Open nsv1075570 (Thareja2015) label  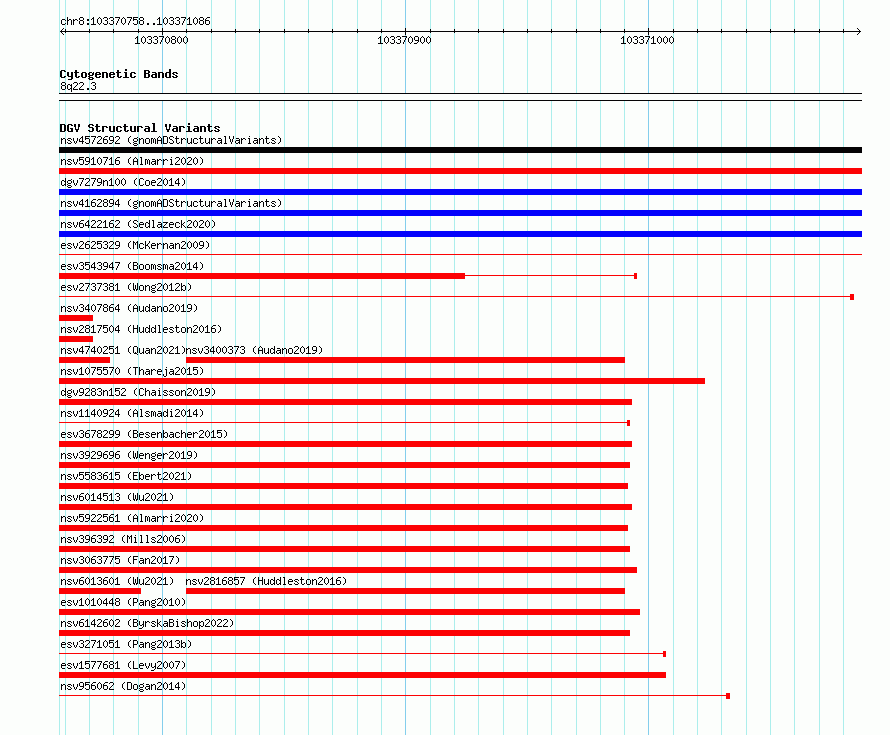tap(132, 371)
